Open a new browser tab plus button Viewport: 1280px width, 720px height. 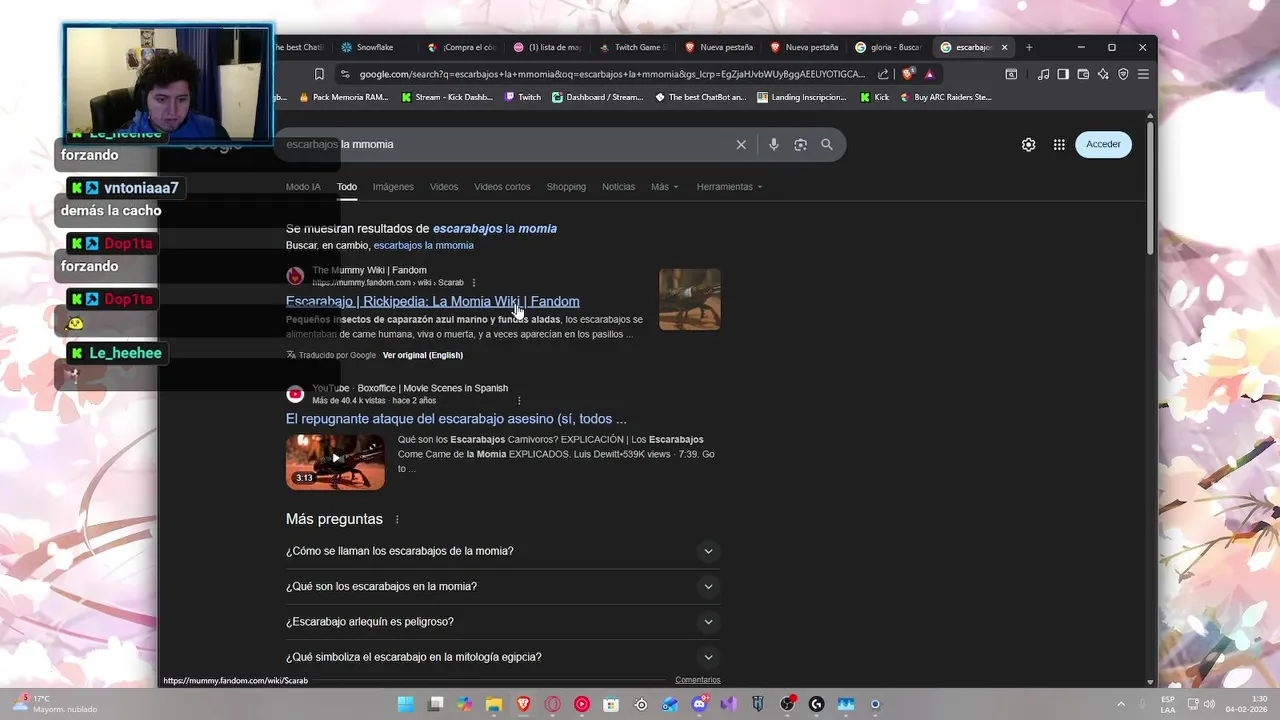[x=1029, y=47]
